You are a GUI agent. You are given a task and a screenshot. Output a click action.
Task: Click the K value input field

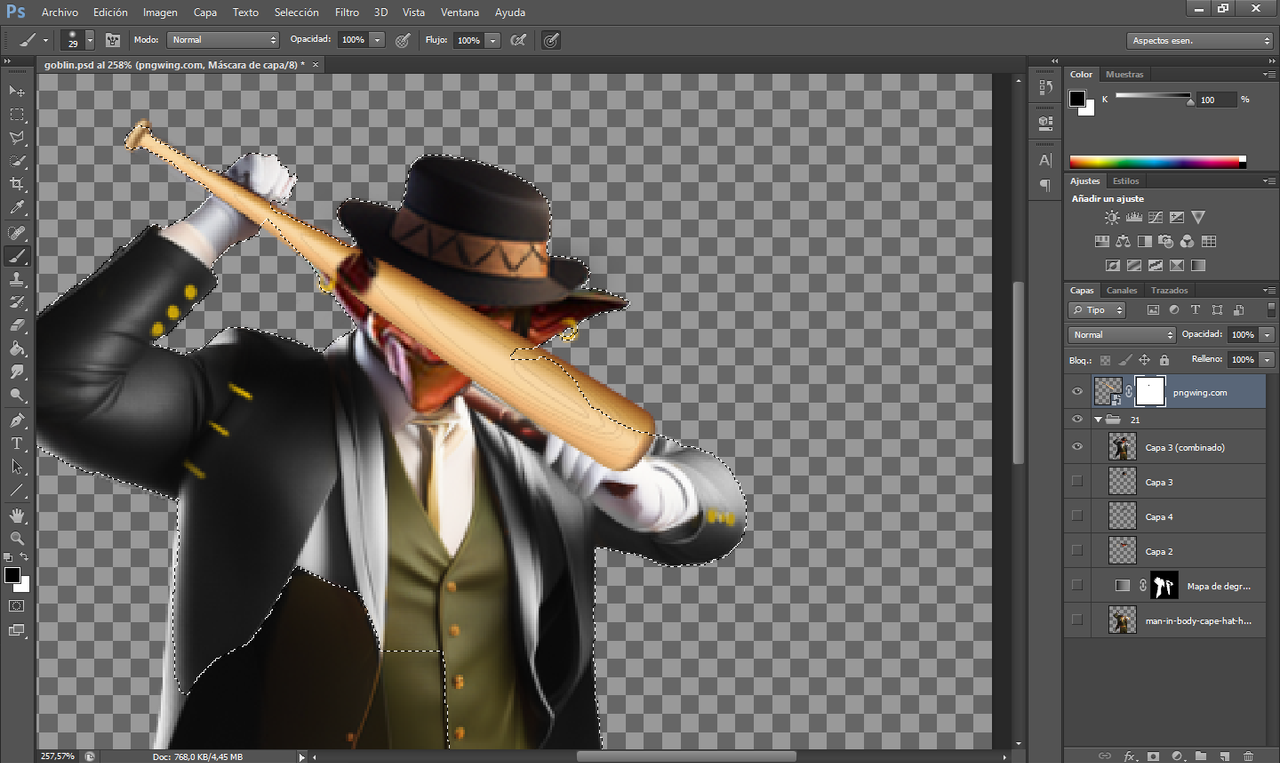click(x=1216, y=100)
